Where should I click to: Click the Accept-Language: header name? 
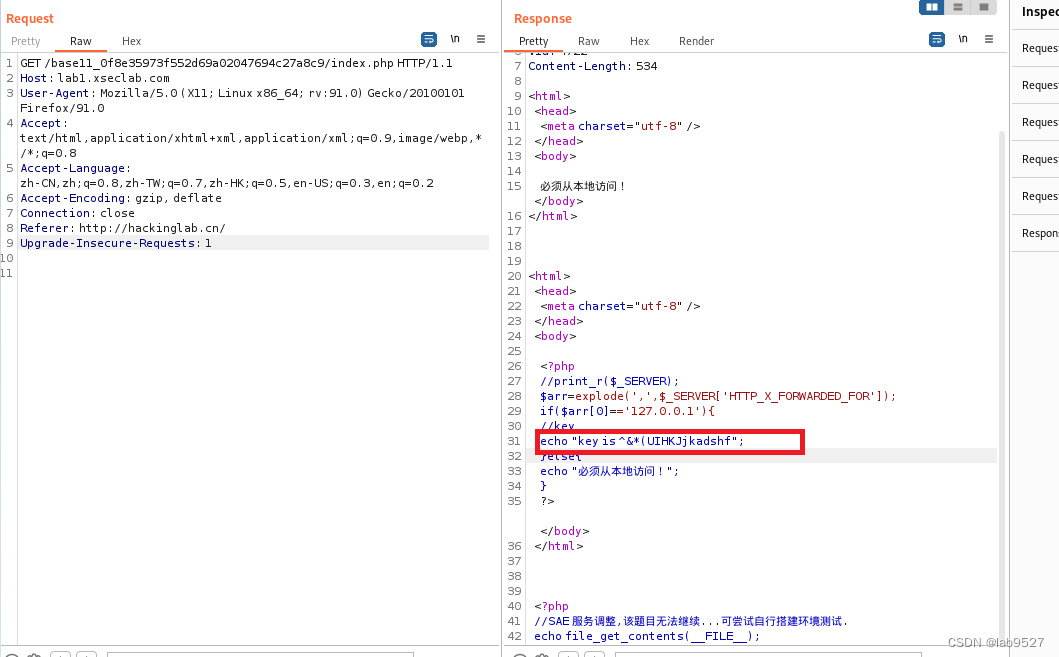pos(76,168)
